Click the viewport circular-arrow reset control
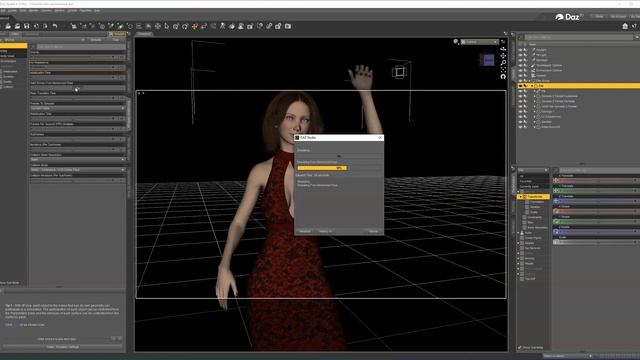Screen dimensions: 640x360 coord(503,76)
